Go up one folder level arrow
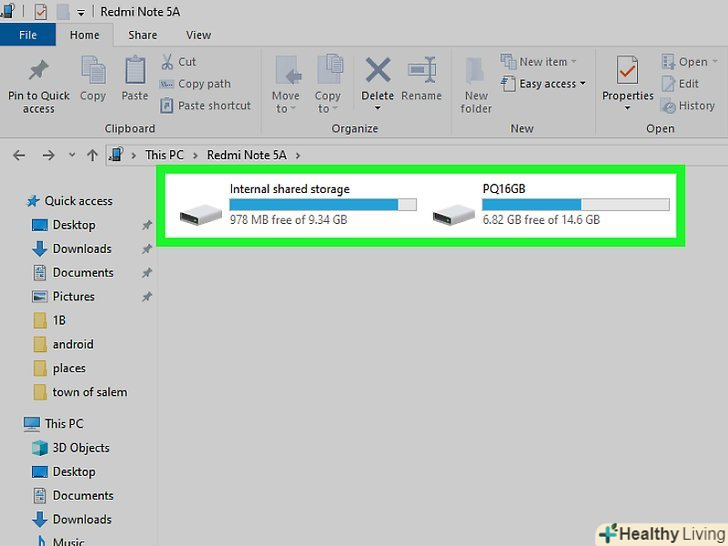728x546 pixels. tap(92, 155)
